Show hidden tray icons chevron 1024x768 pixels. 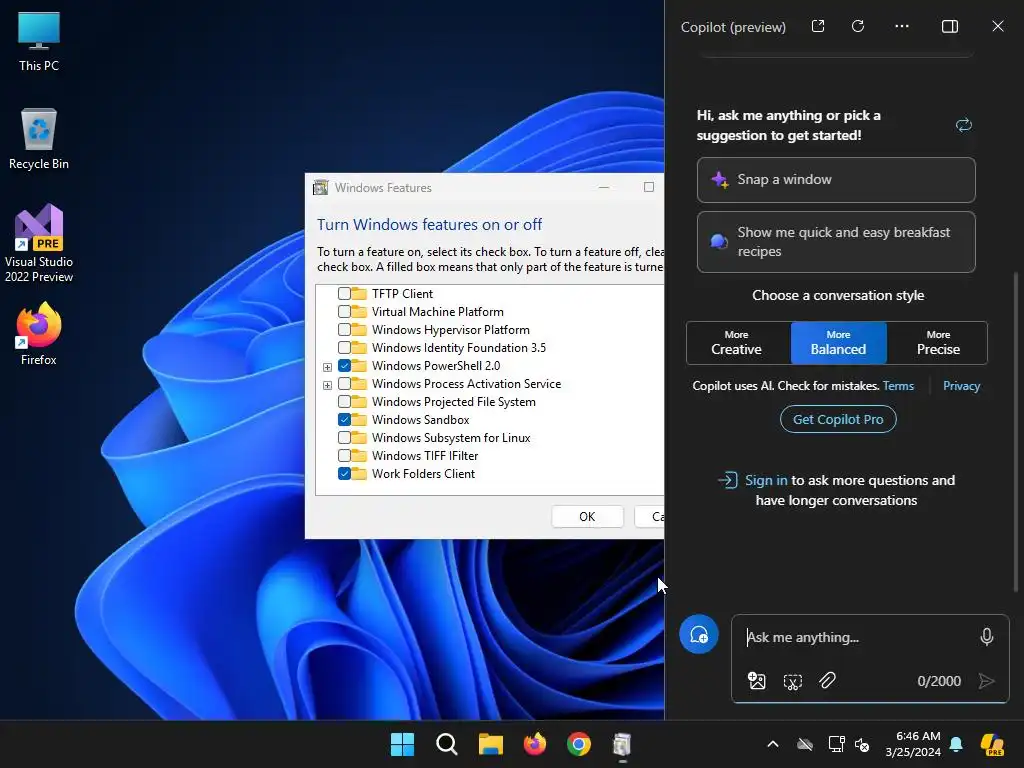(773, 744)
